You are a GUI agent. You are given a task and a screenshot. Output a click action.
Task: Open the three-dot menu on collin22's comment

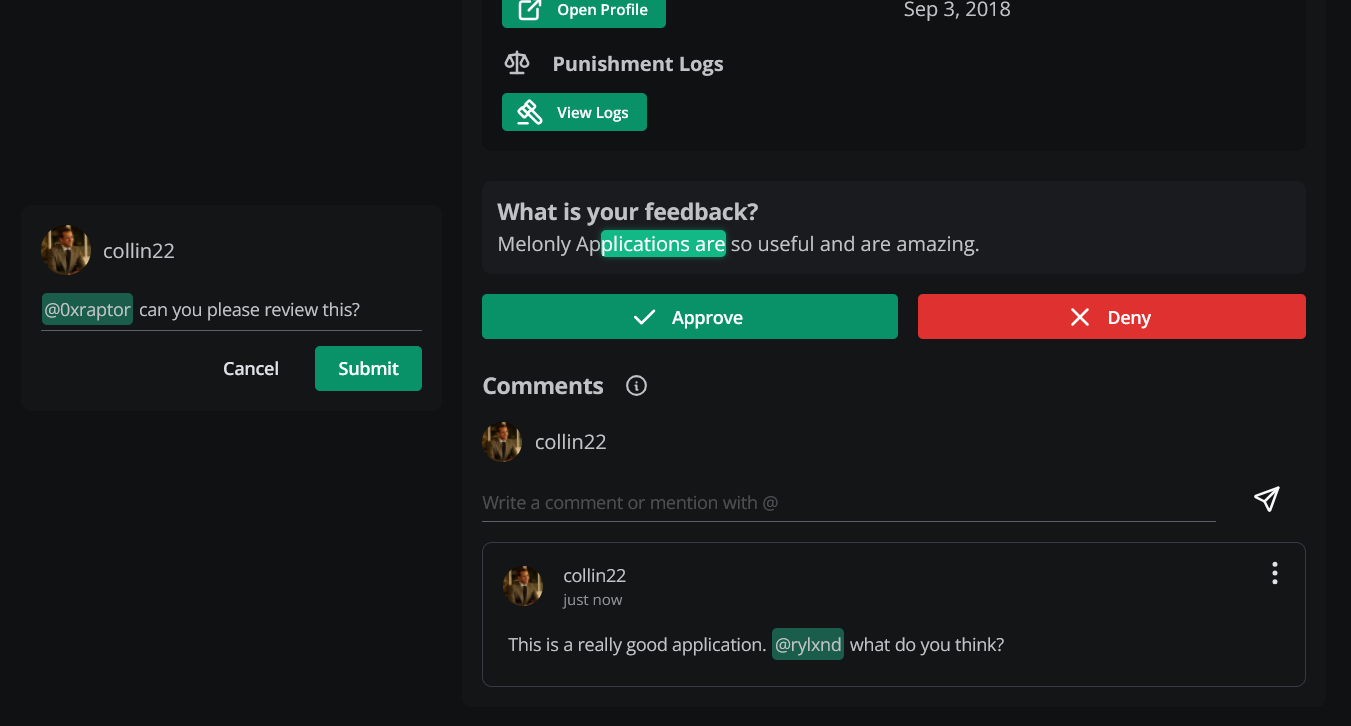pos(1274,573)
